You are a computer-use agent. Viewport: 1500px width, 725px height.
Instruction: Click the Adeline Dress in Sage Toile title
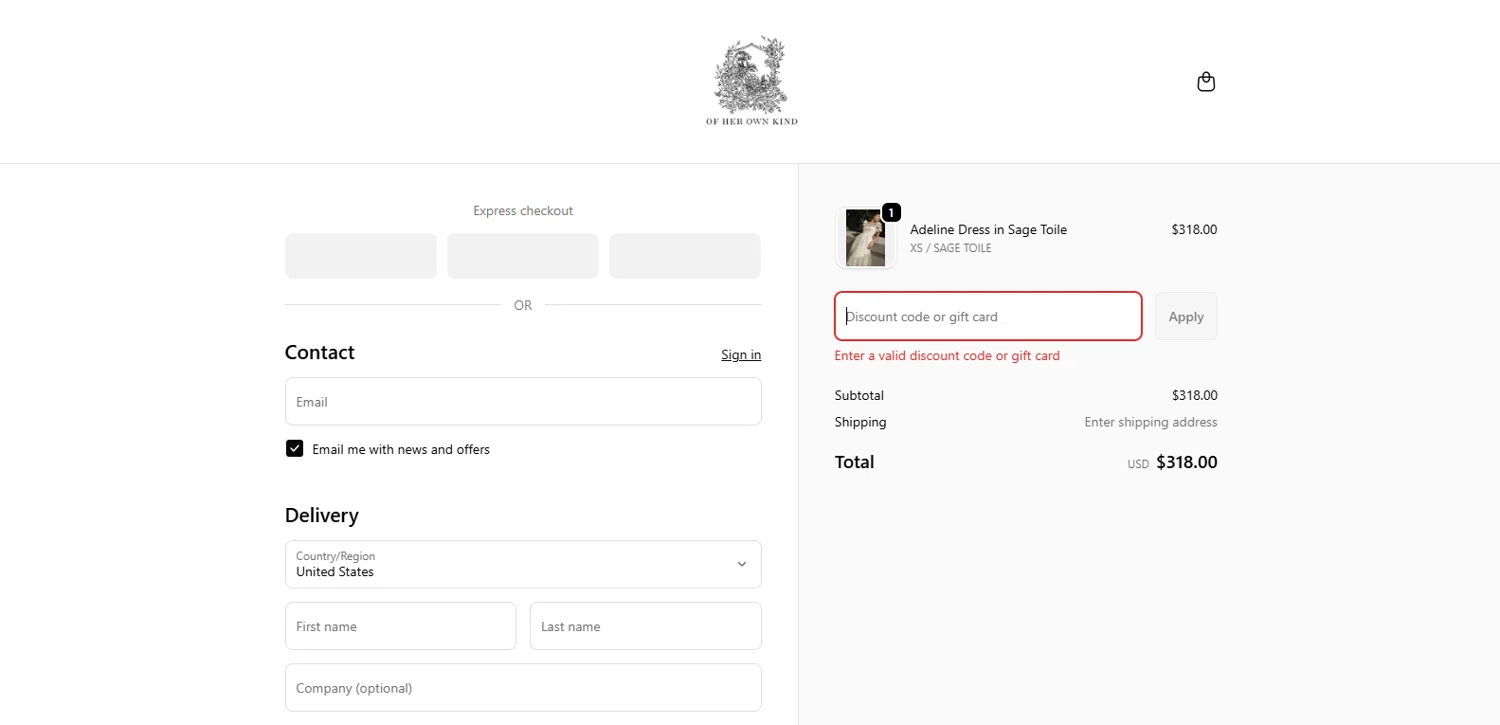tap(988, 229)
